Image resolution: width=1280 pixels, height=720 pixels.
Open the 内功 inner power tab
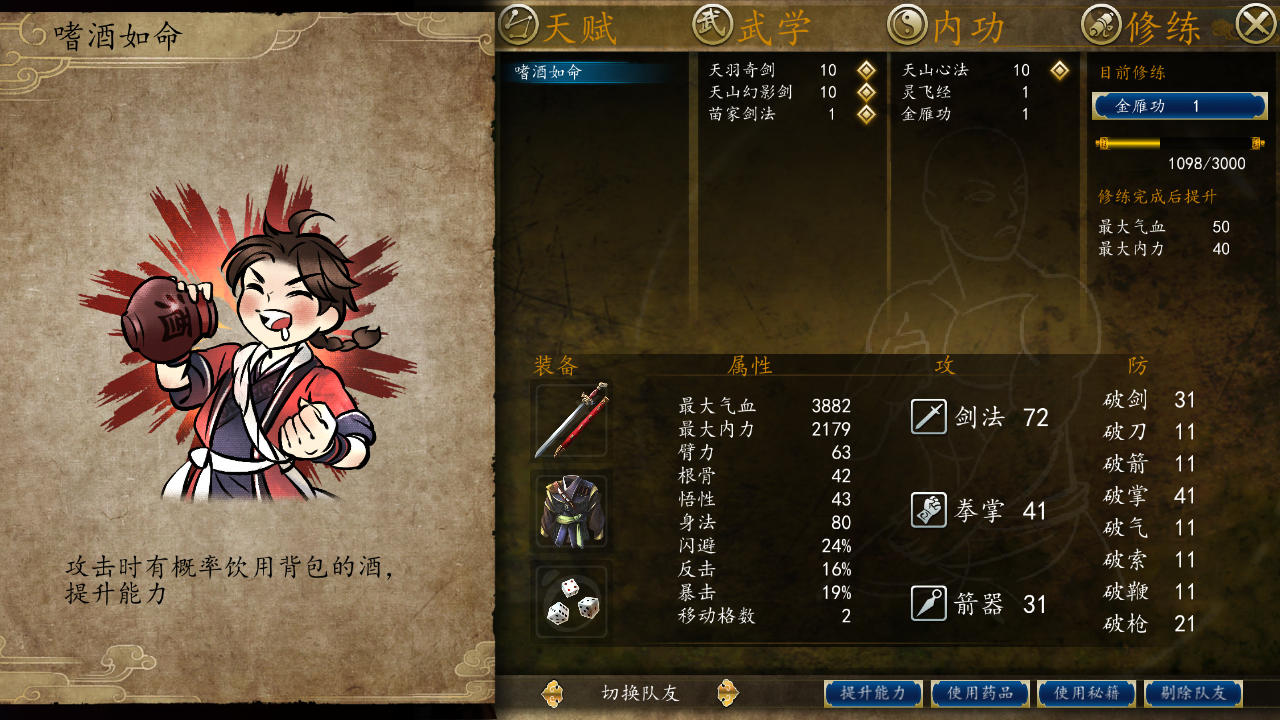click(x=946, y=25)
